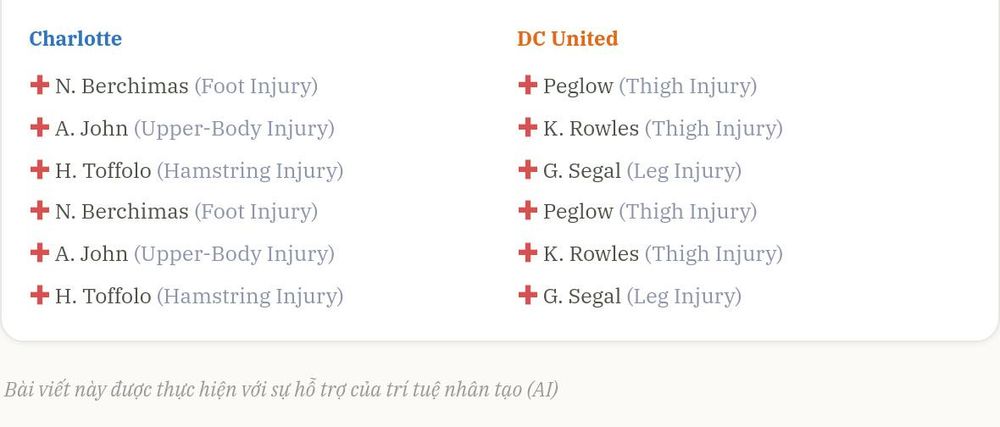This screenshot has height=427, width=1000.
Task: Click the red cross beside the first G. Segal entry
Action: click(527, 170)
